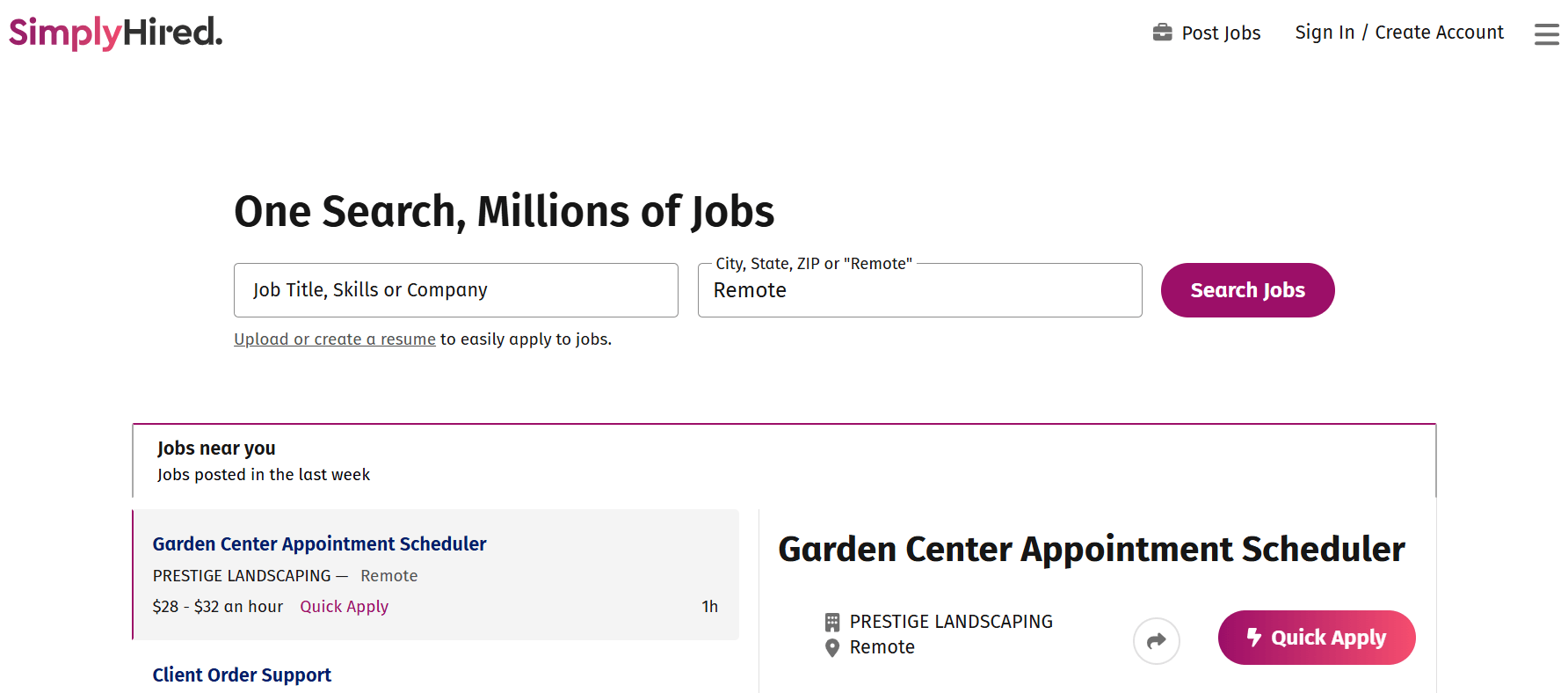The height and width of the screenshot is (693, 1568).
Task: Click the Garden Center Appointment Scheduler detail heading
Action: pyautogui.click(x=1091, y=550)
